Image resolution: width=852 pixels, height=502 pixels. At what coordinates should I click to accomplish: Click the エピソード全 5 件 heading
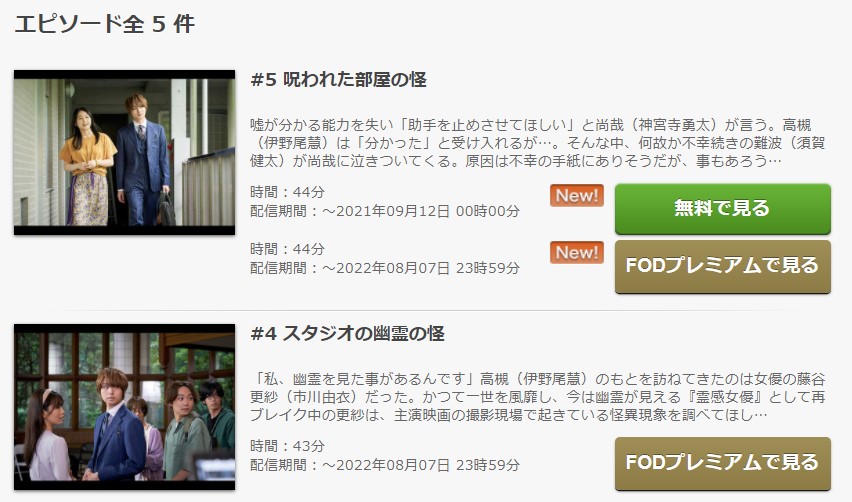pyautogui.click(x=104, y=24)
